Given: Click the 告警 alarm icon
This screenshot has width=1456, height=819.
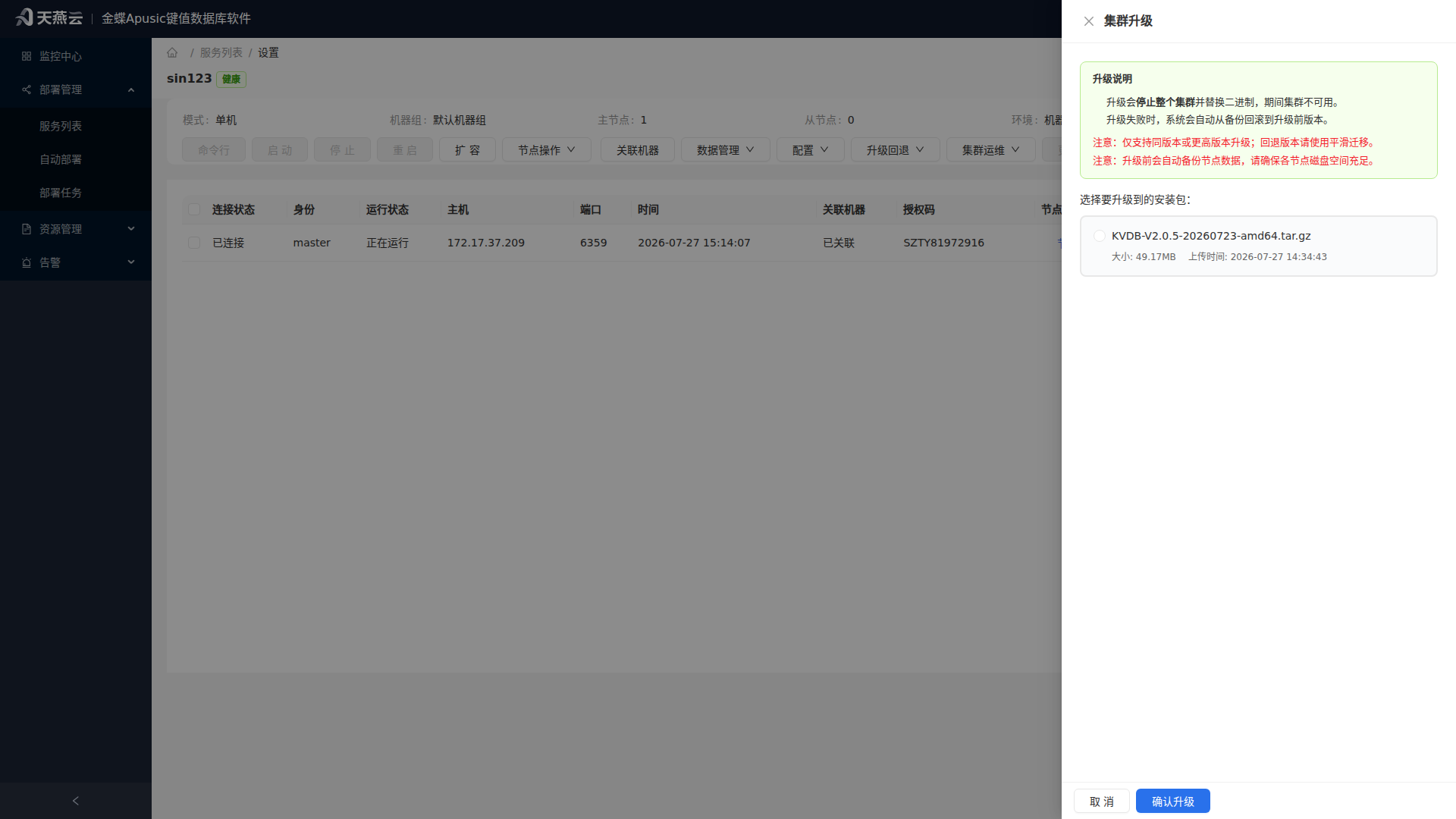Looking at the screenshot, I should (27, 262).
